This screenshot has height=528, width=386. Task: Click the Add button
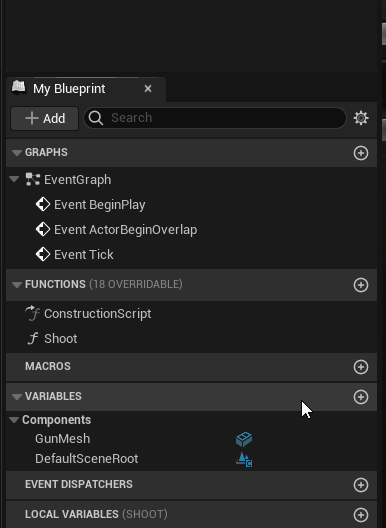click(44, 119)
